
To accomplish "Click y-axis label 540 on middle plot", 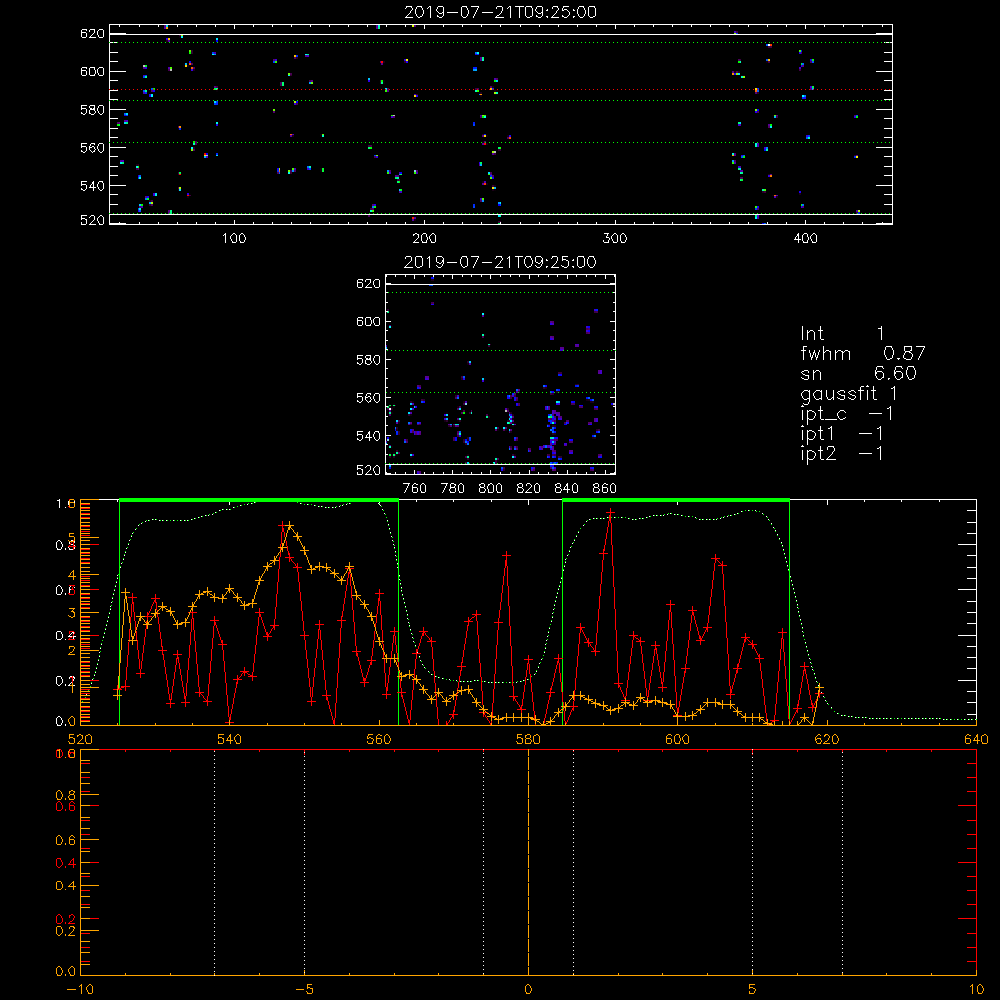I will tap(368, 436).
